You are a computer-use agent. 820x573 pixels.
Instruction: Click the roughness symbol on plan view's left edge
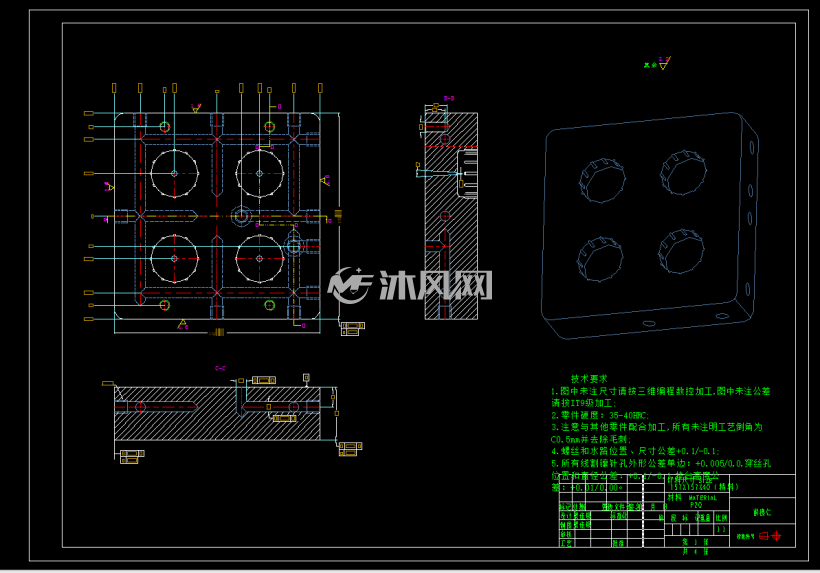pyautogui.click(x=109, y=187)
